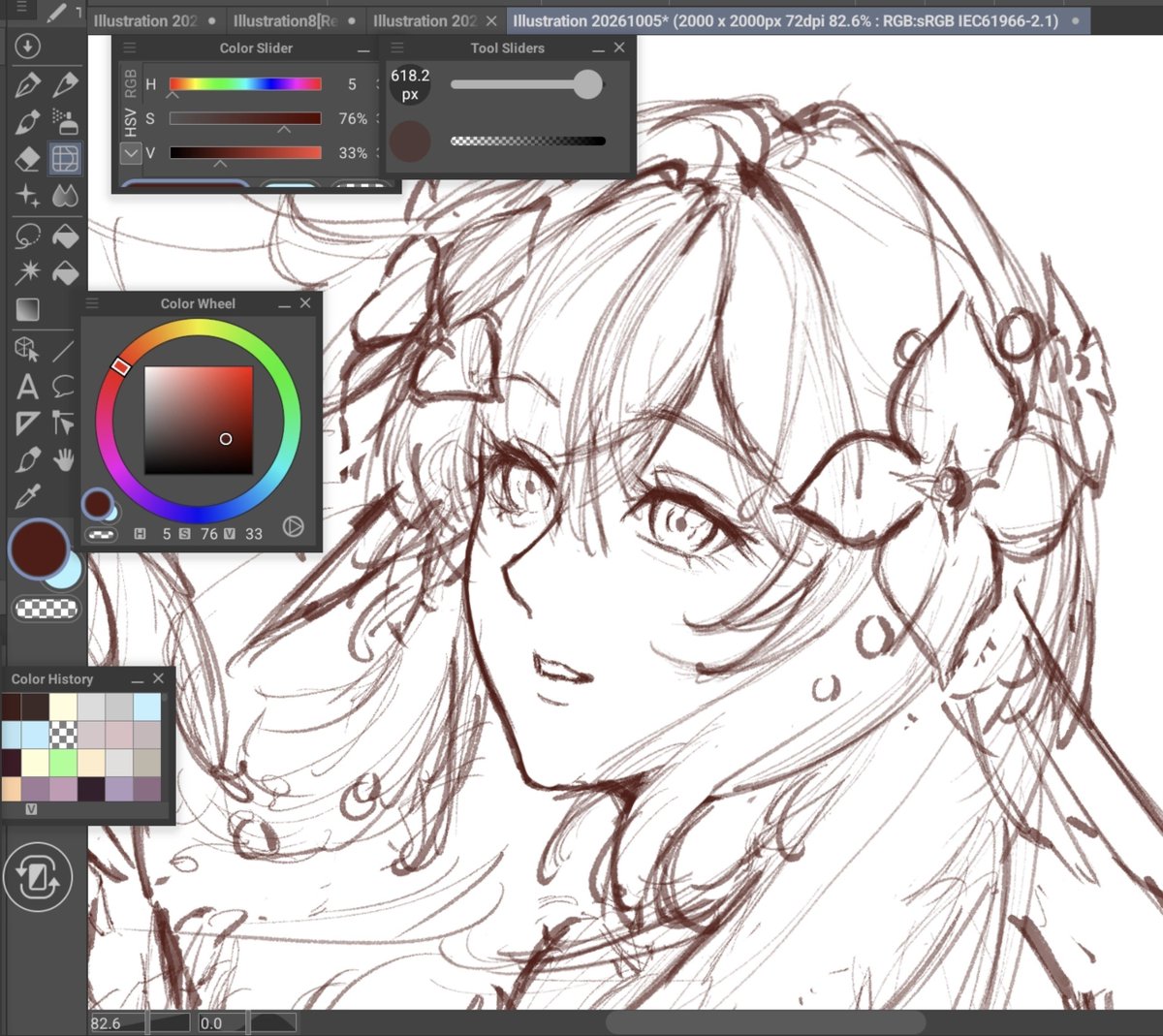Toggle the V button in Color History

31,809
